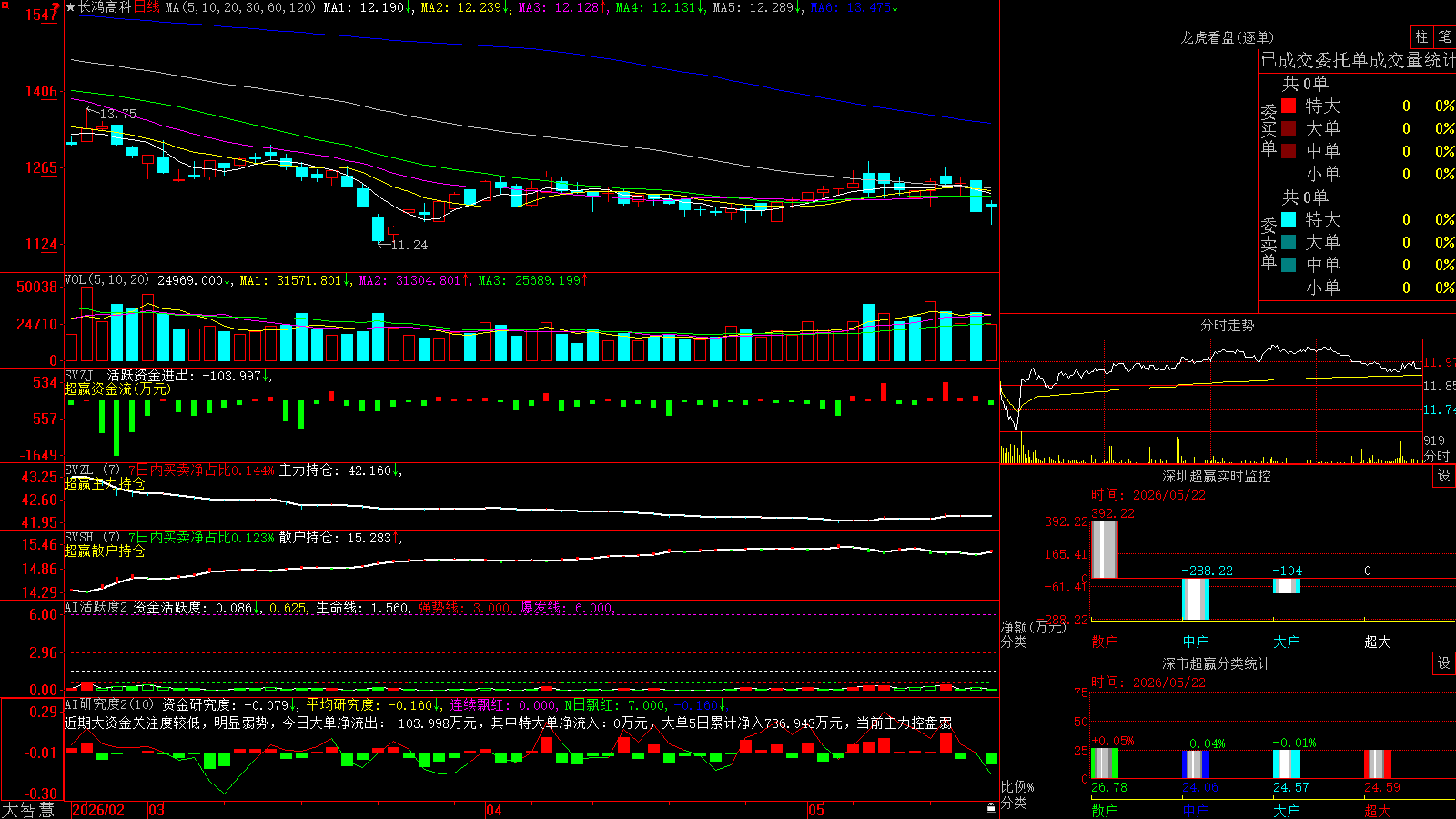
Task: Click 小单 row under 委买单
Action: 1369,174
